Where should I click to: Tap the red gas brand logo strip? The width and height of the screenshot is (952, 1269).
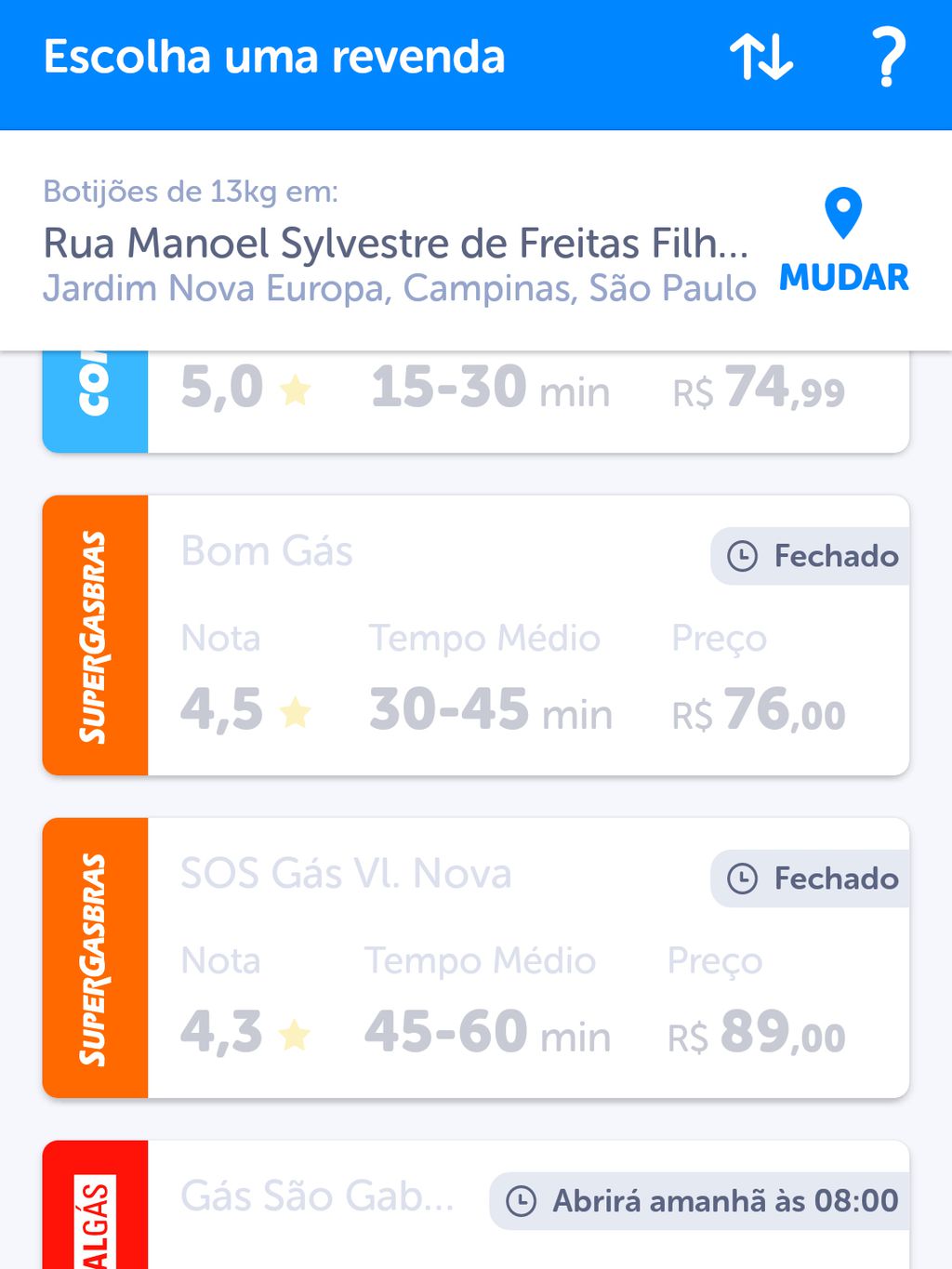click(95, 1205)
